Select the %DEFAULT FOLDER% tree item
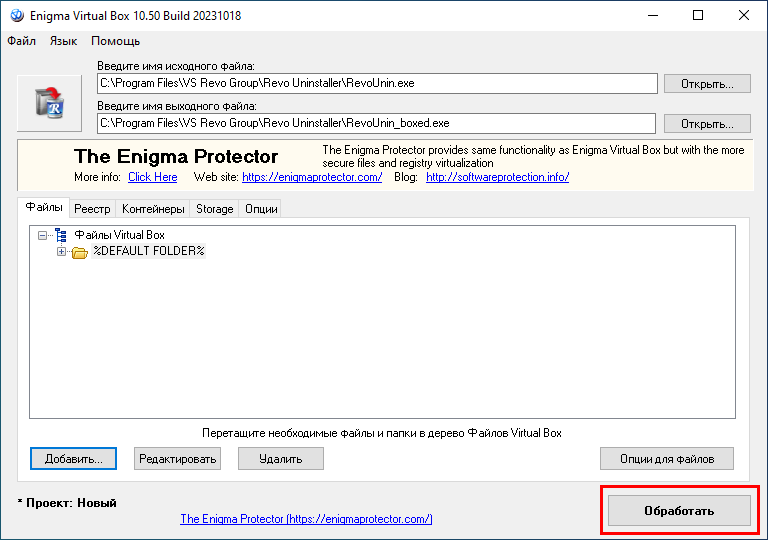This screenshot has height=540, width=768. pyautogui.click(x=148, y=251)
